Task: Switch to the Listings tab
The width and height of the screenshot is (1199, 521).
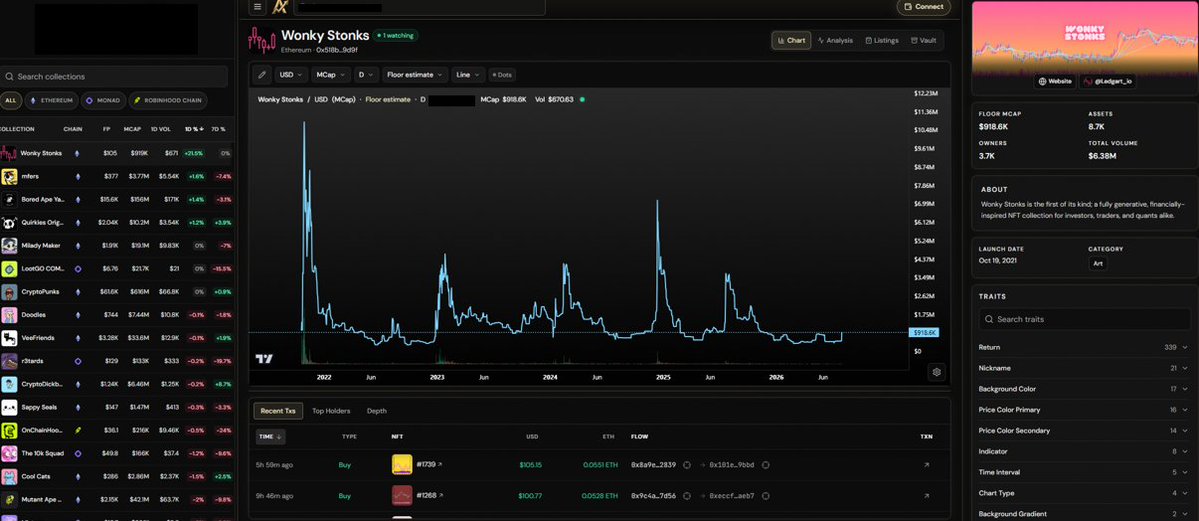Action: coord(882,41)
